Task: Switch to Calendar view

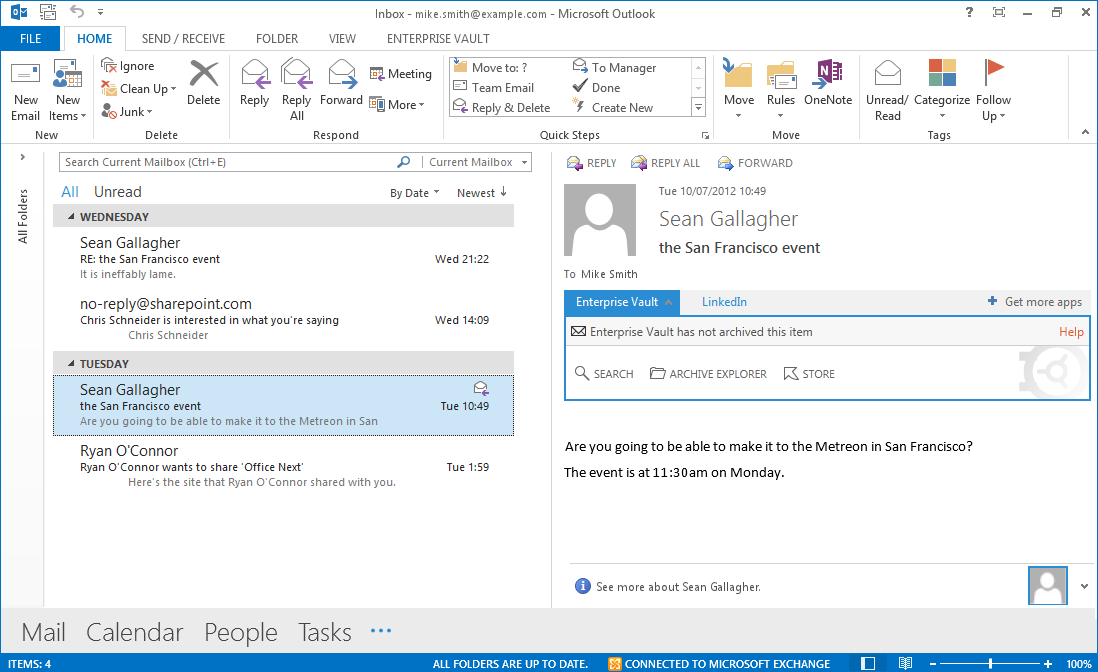Action: tap(134, 632)
